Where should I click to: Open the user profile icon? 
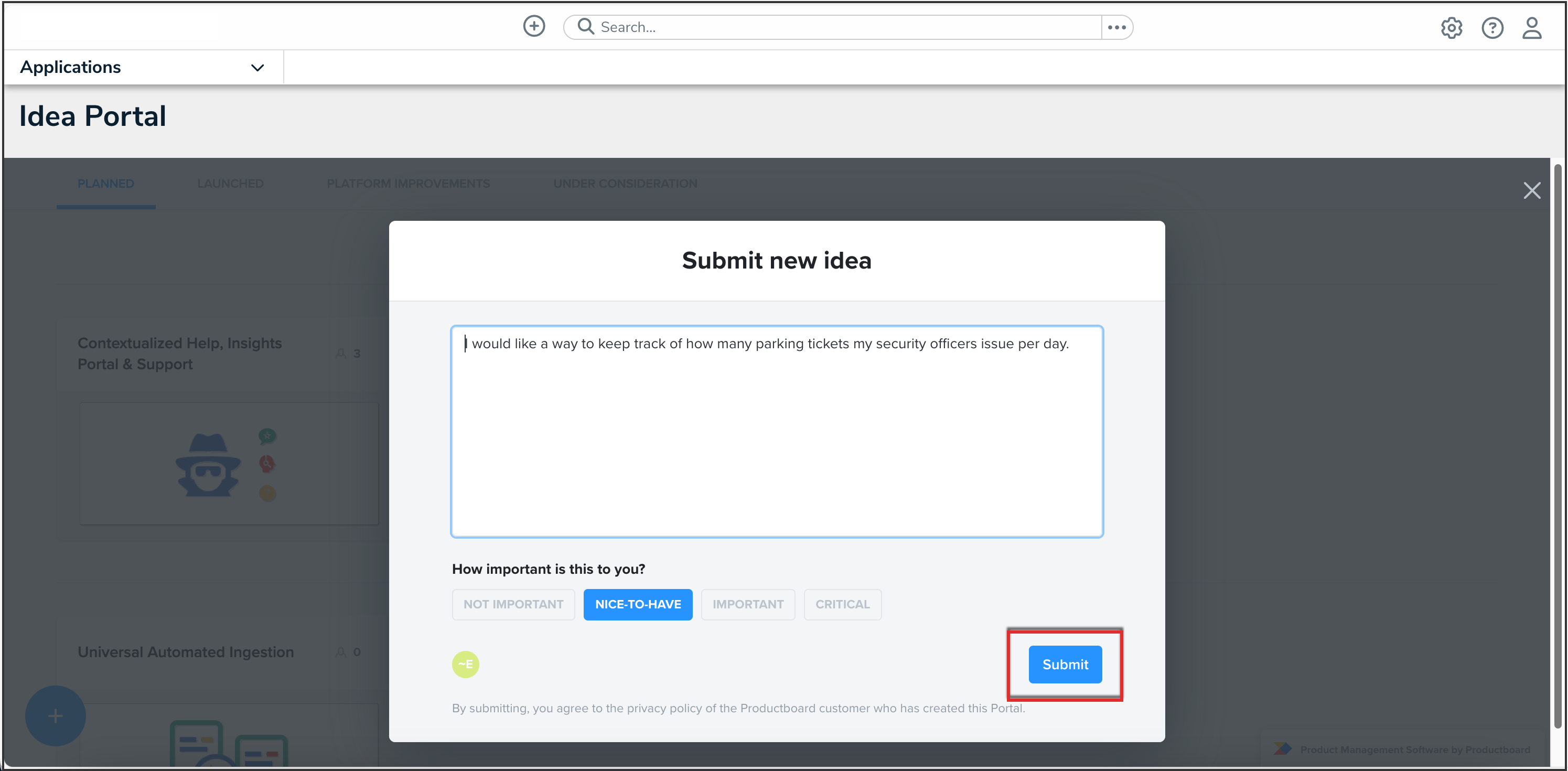(x=1531, y=28)
